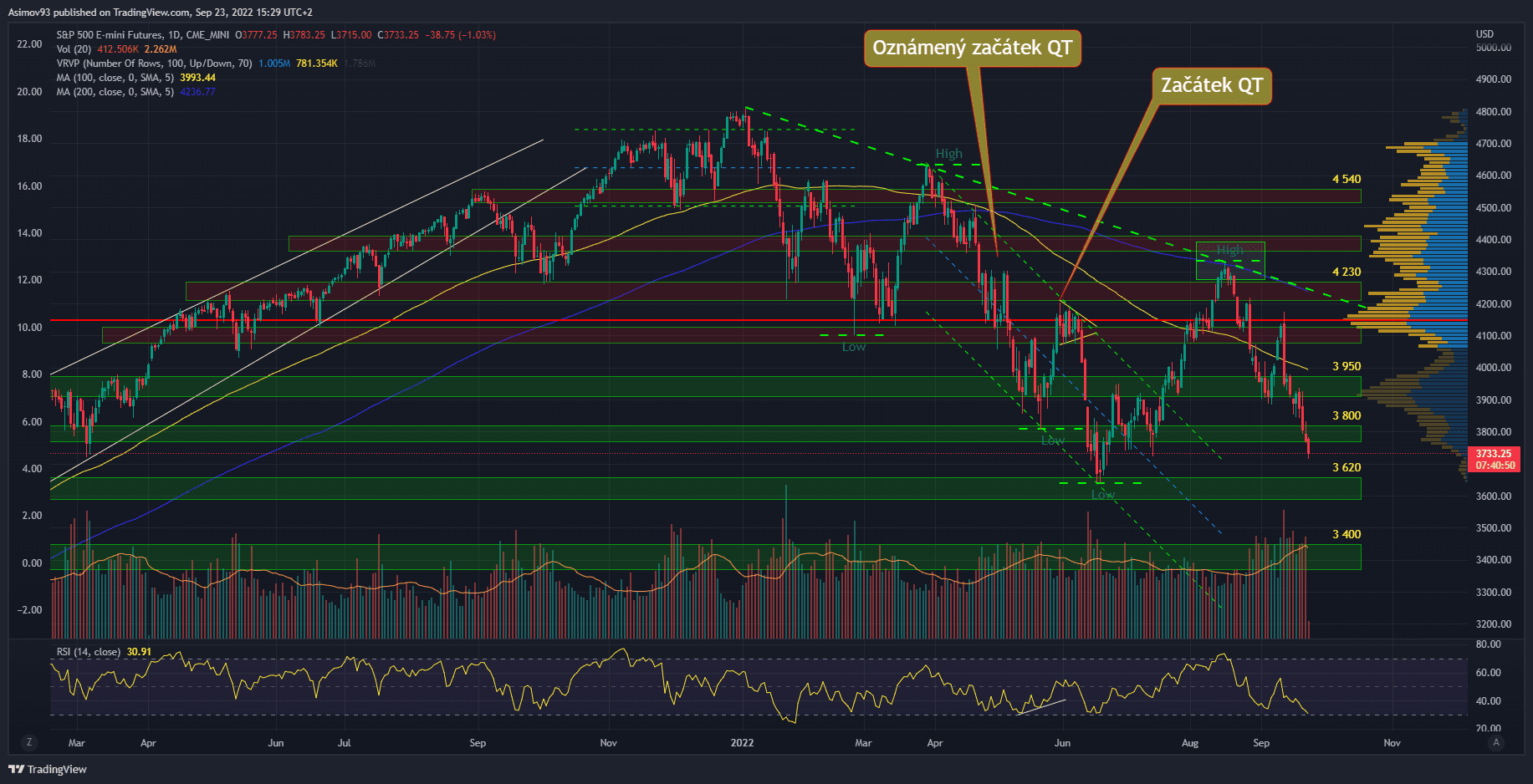
Task: Click the green 'High' box near August
Action: tap(1229, 260)
